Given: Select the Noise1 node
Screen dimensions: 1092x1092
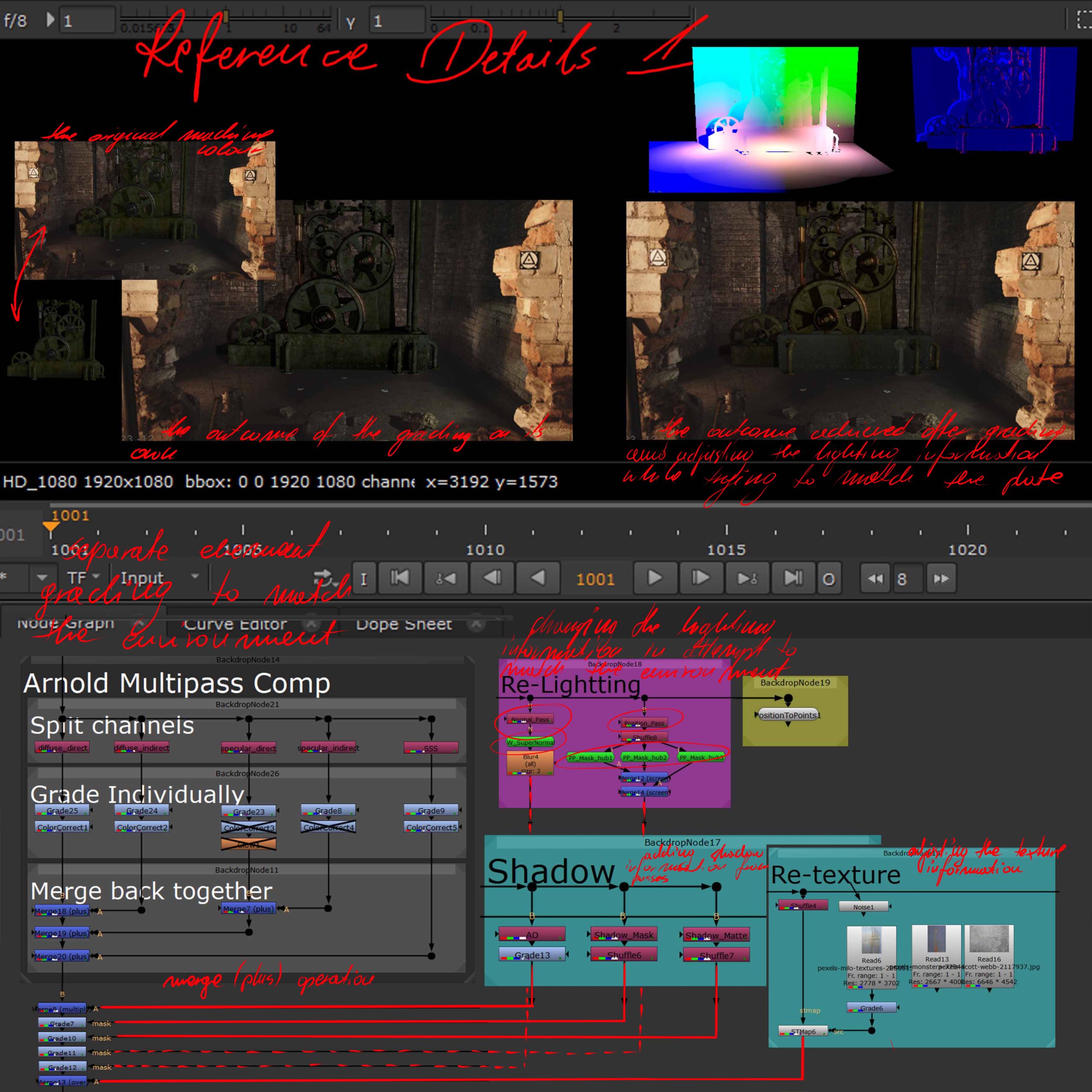Looking at the screenshot, I should coord(863,906).
